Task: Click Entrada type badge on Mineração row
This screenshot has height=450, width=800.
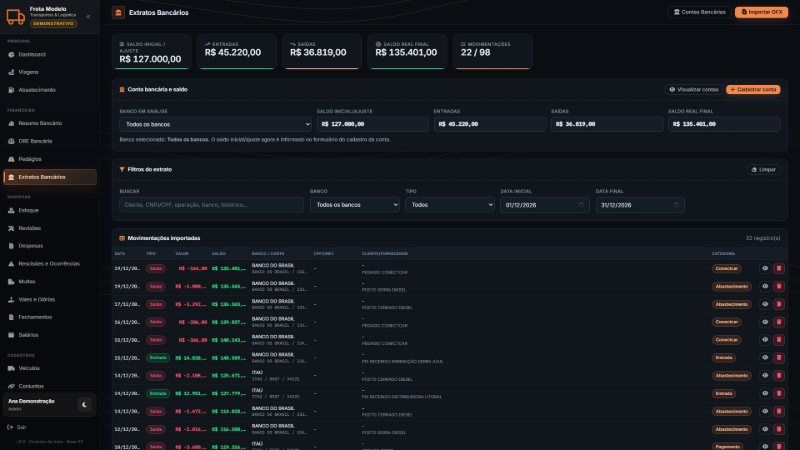Action: (158, 358)
